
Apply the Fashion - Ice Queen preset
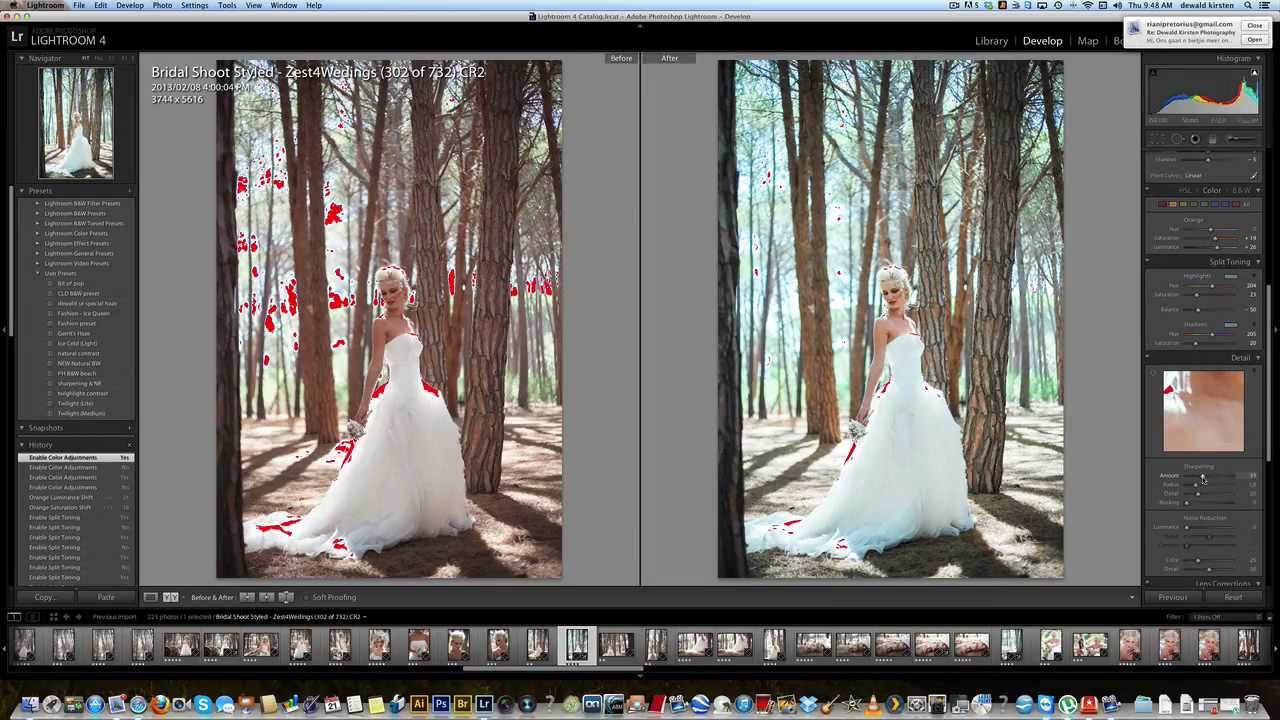pos(83,313)
